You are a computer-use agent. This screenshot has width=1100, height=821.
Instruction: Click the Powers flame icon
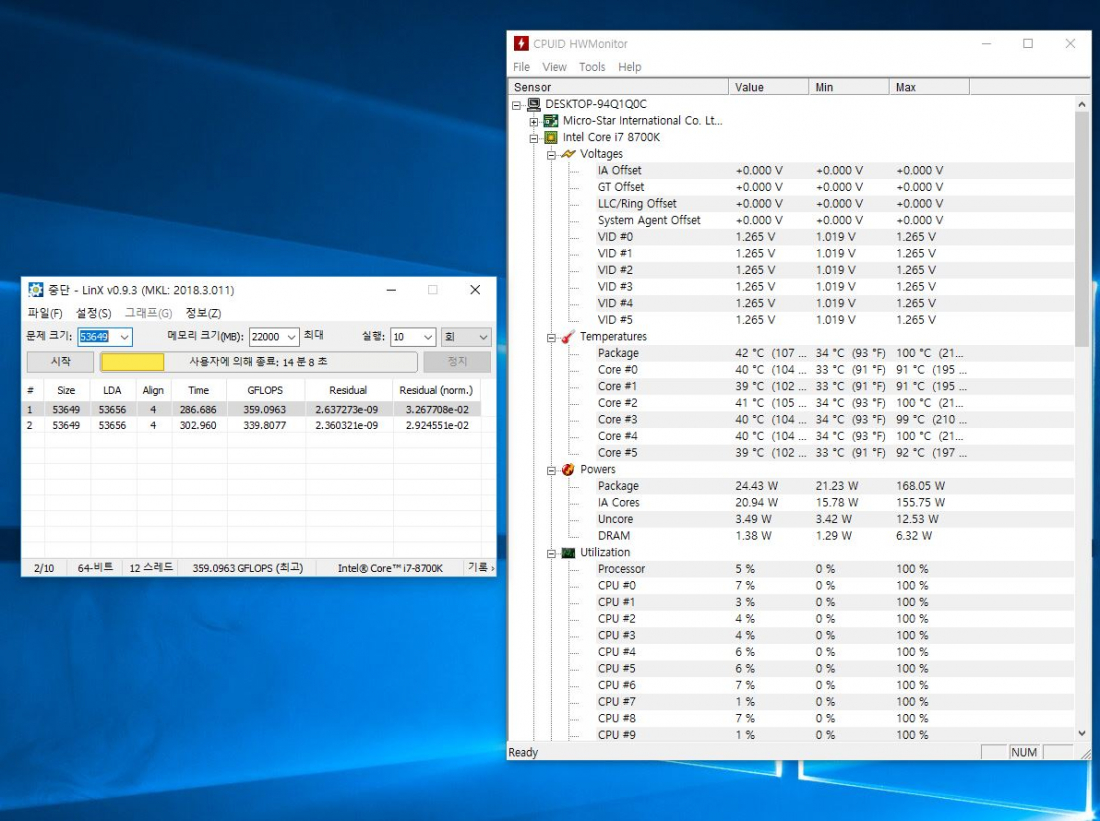point(568,470)
